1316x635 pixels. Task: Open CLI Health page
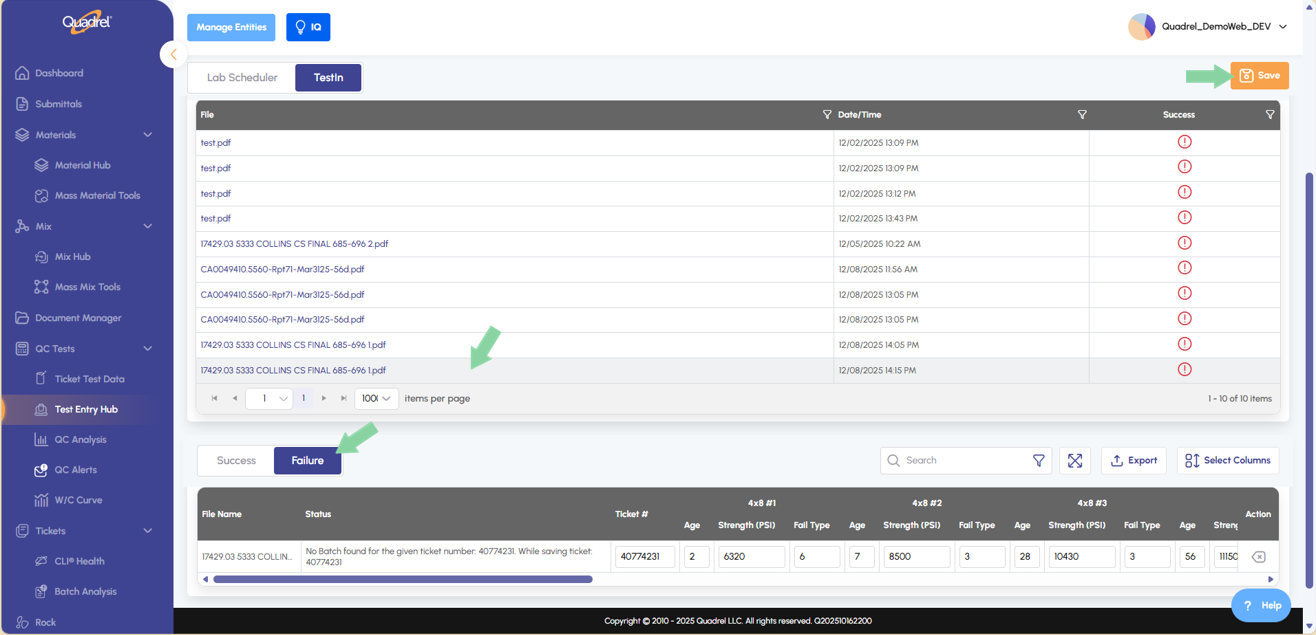[x=79, y=561]
